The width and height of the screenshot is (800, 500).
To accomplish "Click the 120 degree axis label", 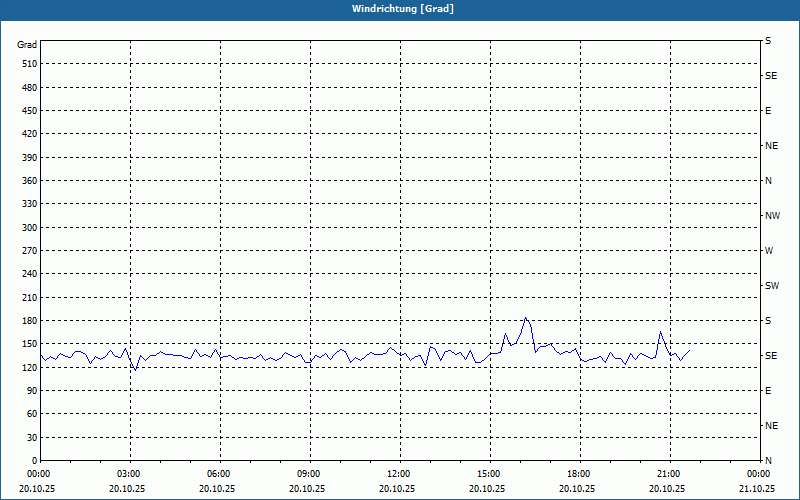I will pyautogui.click(x=30, y=367).
